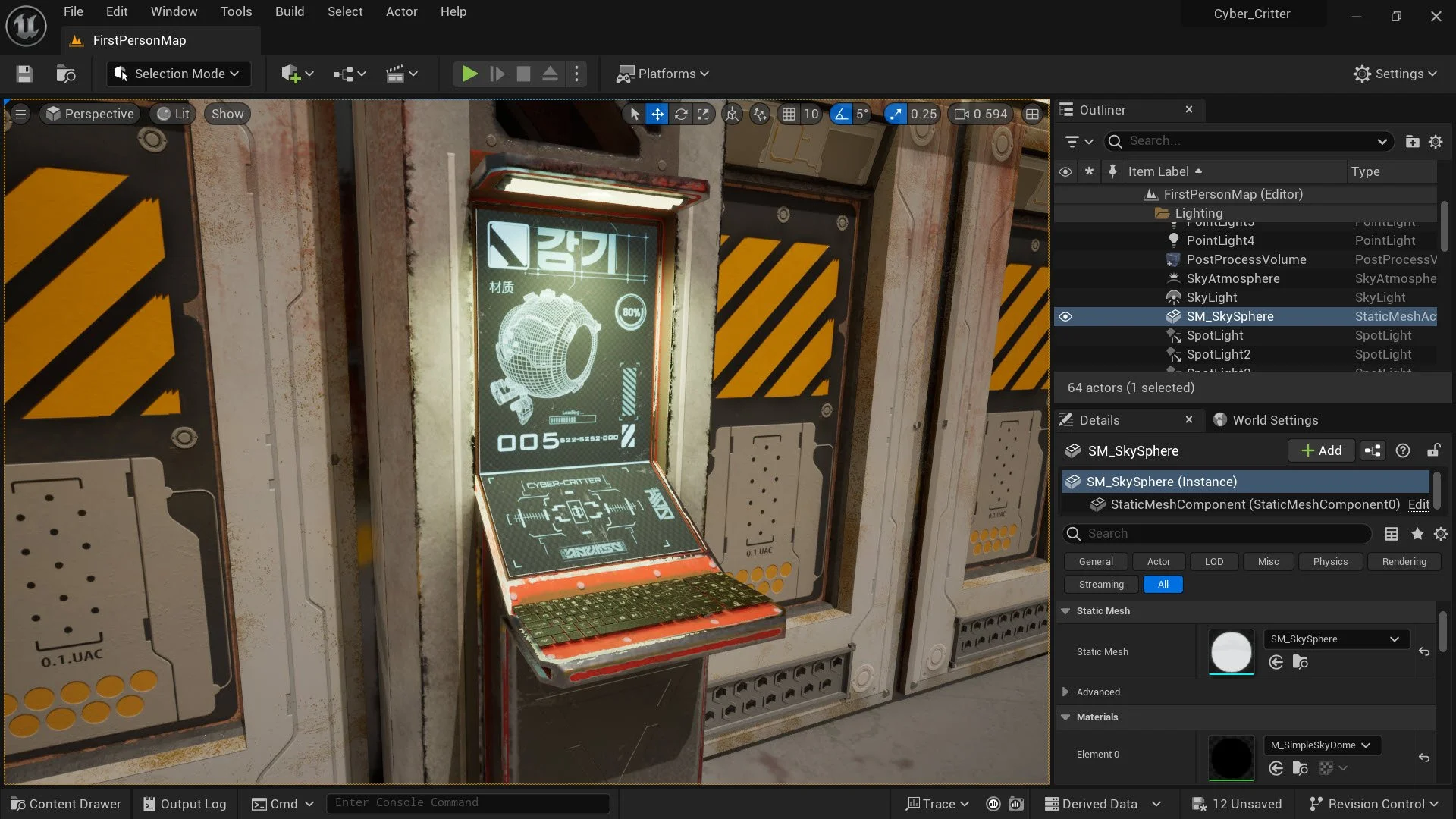The width and height of the screenshot is (1456, 819).
Task: Open the M_SimpleSkyDome material dropdown
Action: point(1322,745)
